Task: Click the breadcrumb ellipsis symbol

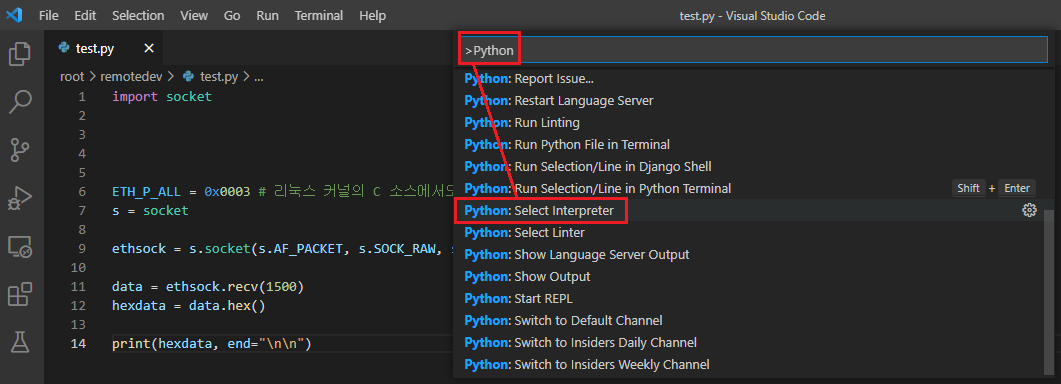Action: [x=258, y=77]
